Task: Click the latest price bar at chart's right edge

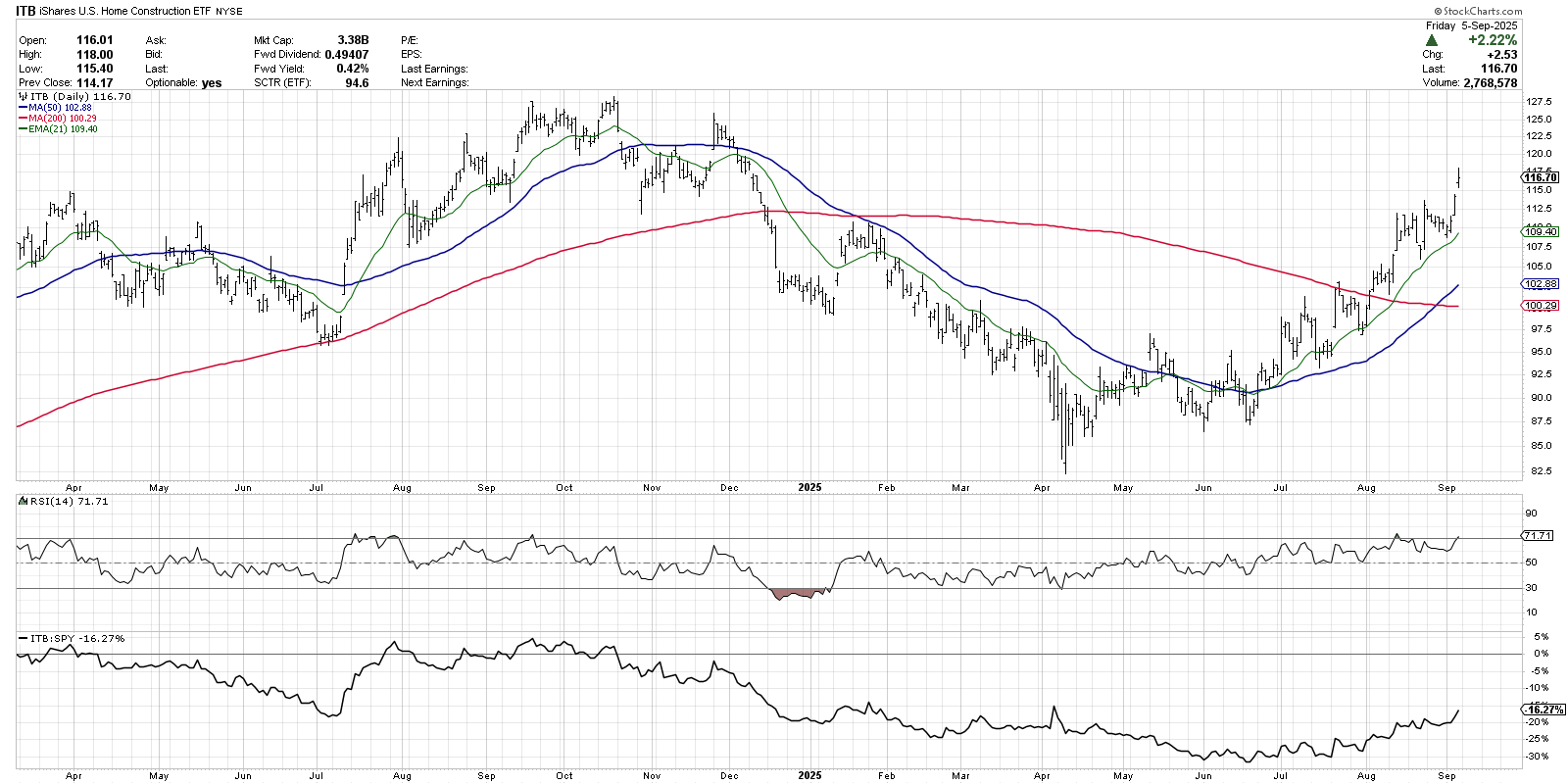Action: coord(1459,177)
